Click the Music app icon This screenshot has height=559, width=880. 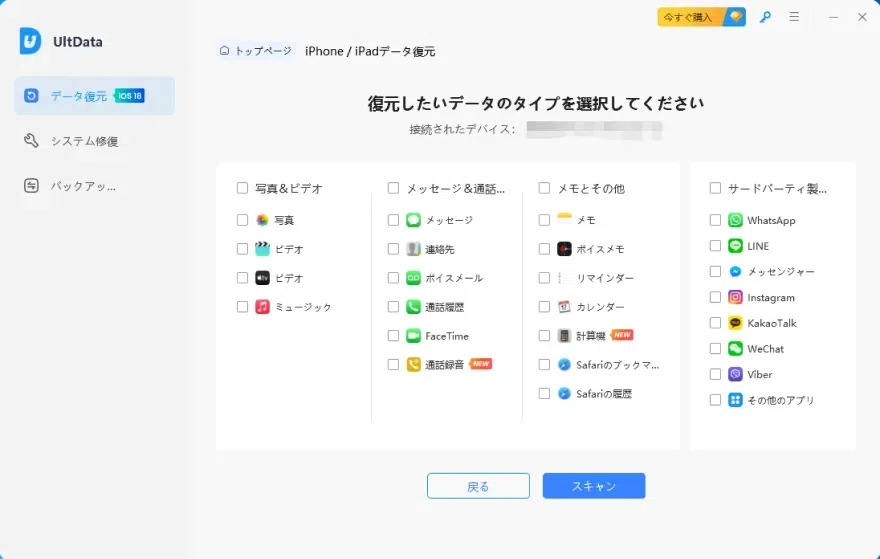262,306
